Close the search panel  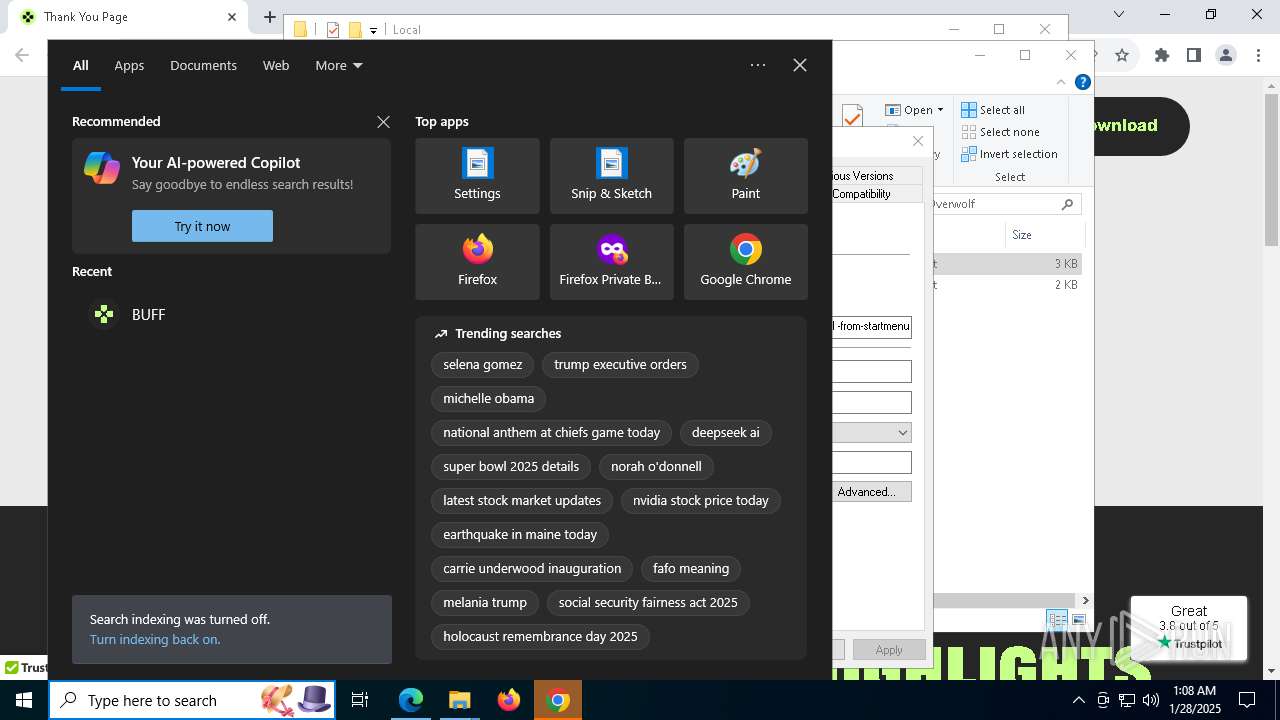(800, 65)
